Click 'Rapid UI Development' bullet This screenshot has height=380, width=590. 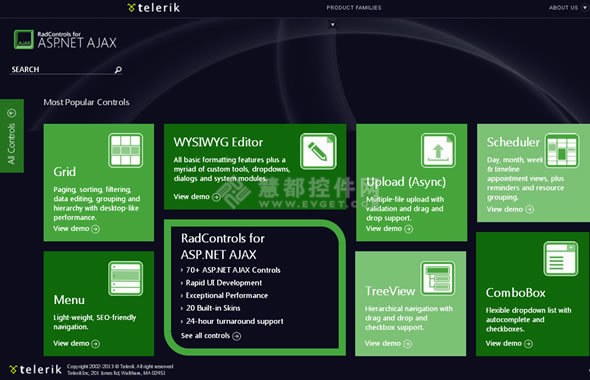(221, 283)
